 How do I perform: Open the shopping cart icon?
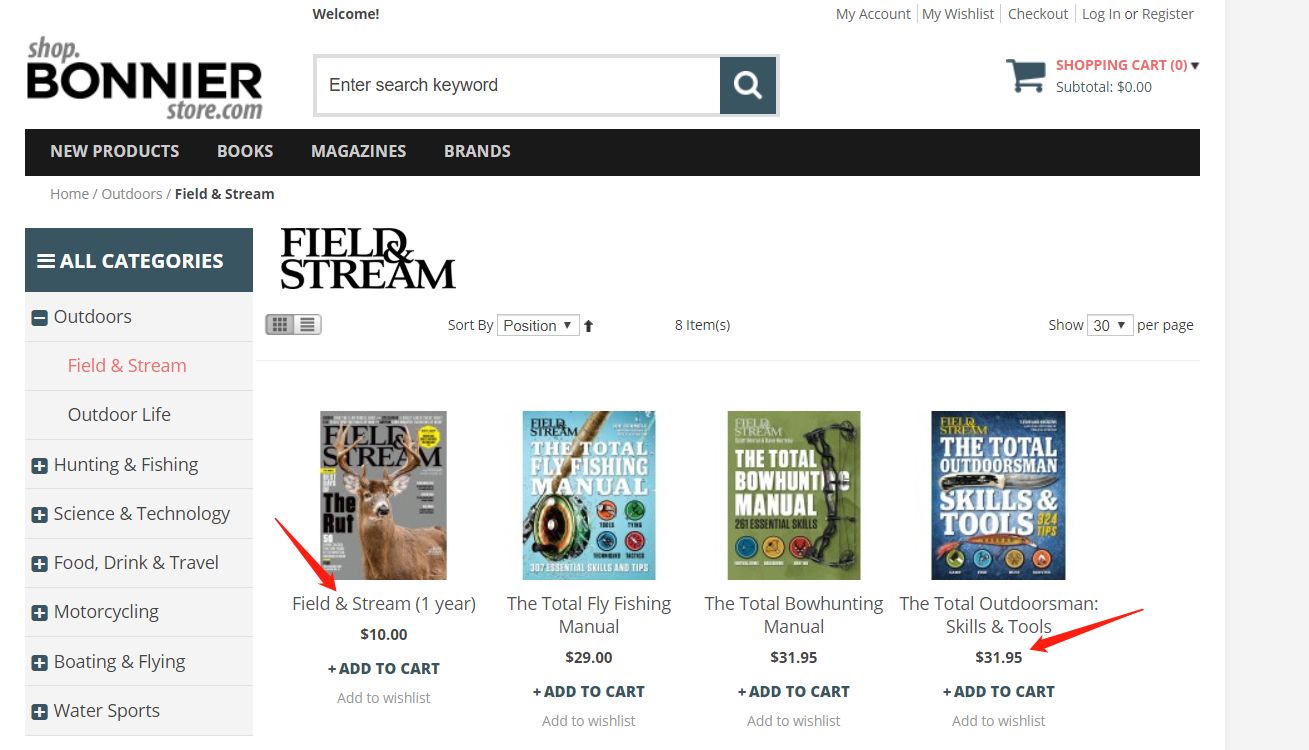tap(1026, 76)
